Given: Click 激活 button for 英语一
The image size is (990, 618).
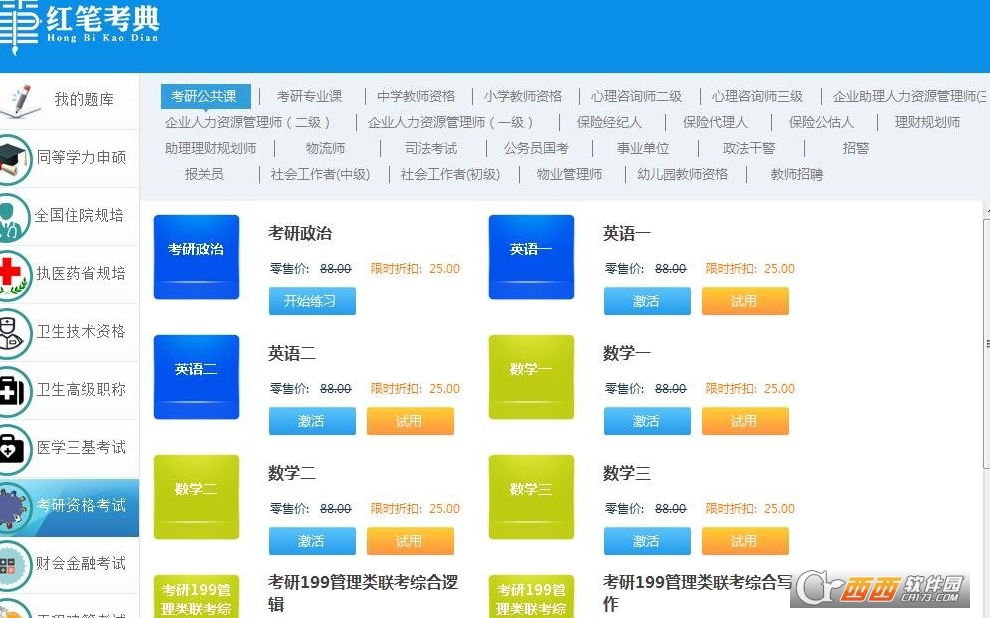Looking at the screenshot, I should click(647, 301).
